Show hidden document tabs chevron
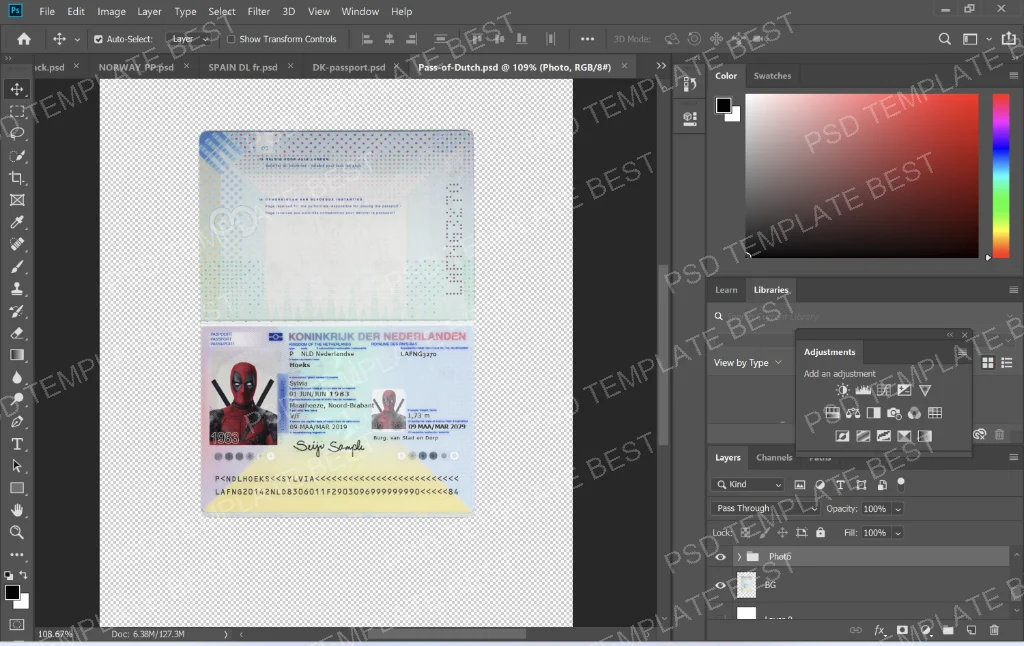The image size is (1024, 646). click(x=661, y=66)
